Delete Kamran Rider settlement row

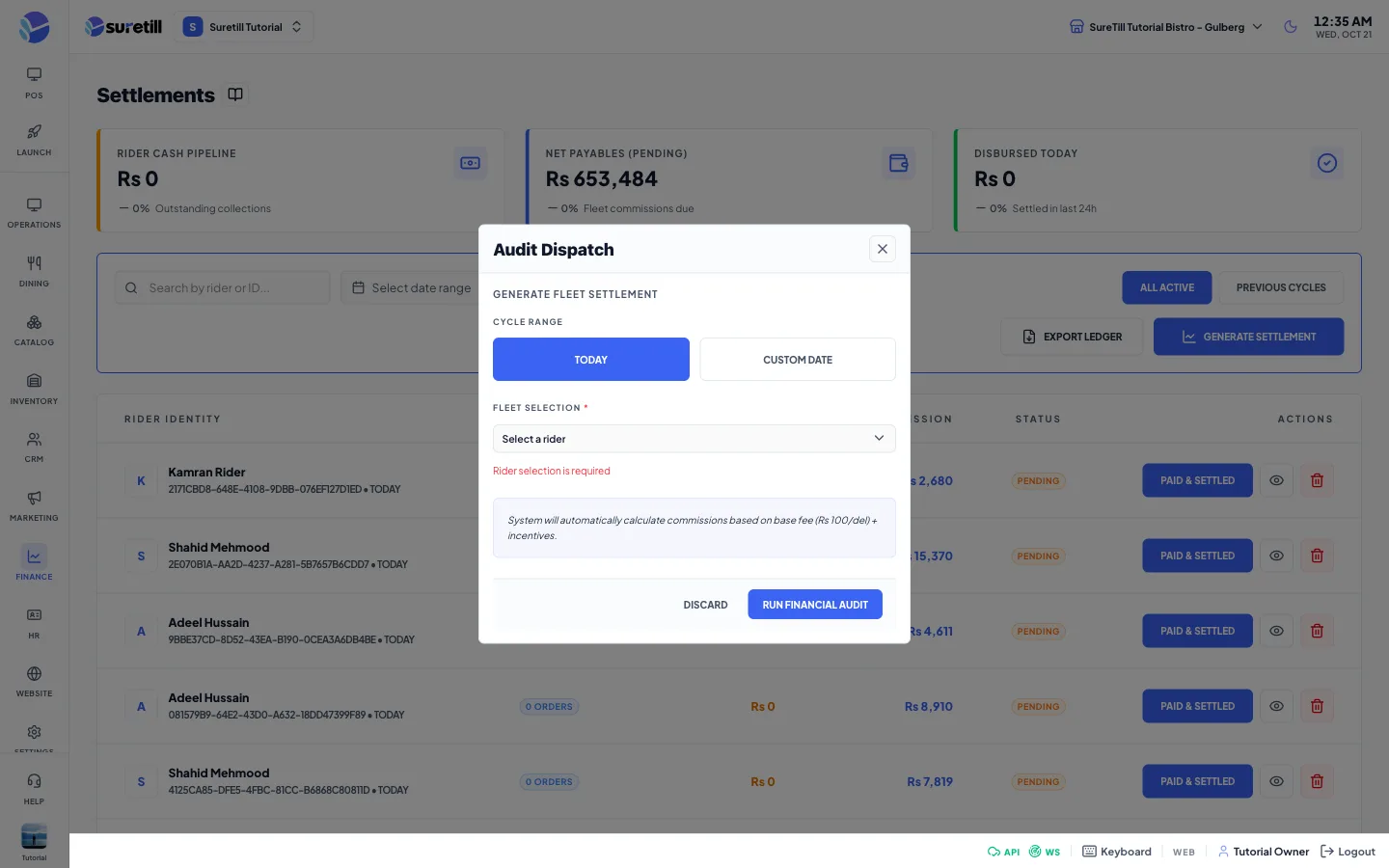point(1317,480)
